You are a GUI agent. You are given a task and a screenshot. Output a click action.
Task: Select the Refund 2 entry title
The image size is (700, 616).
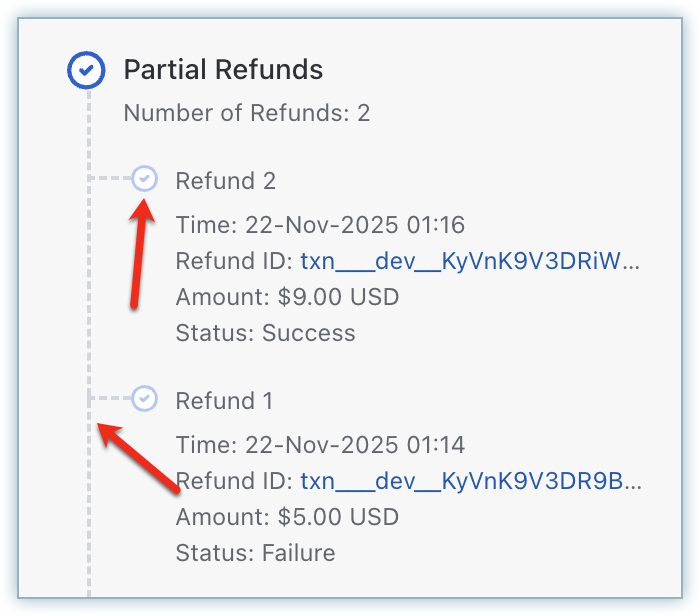click(225, 181)
